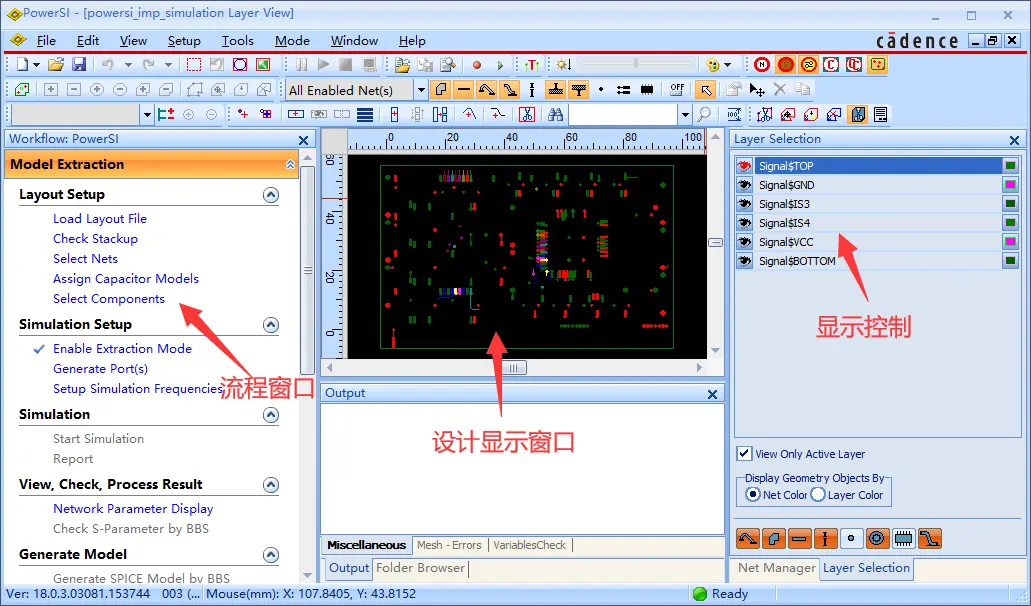Toggle visibility eye for Signal$VCC layer
Screen dimensions: 1031x606
click(744, 242)
